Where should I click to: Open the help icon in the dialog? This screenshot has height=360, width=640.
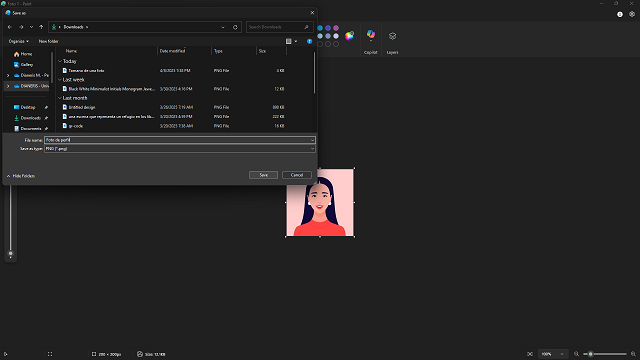[x=309, y=41]
